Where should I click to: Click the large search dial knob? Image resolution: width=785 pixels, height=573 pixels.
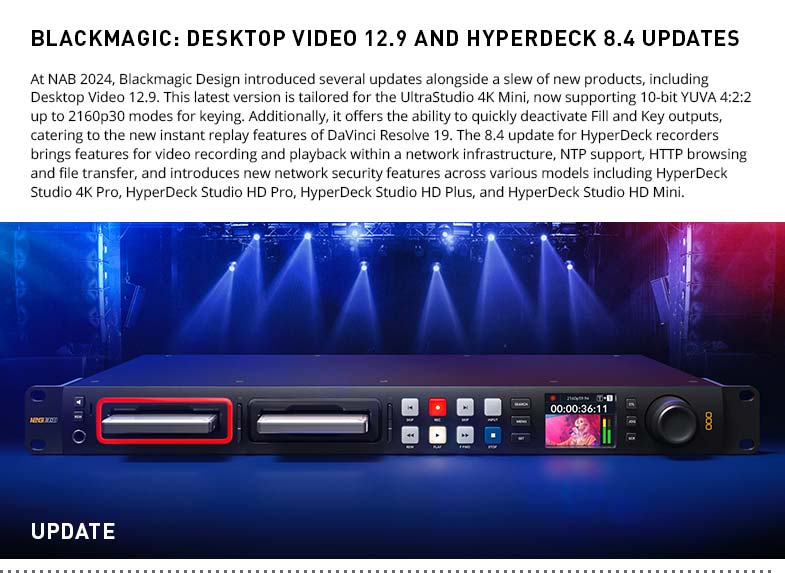pyautogui.click(x=671, y=421)
